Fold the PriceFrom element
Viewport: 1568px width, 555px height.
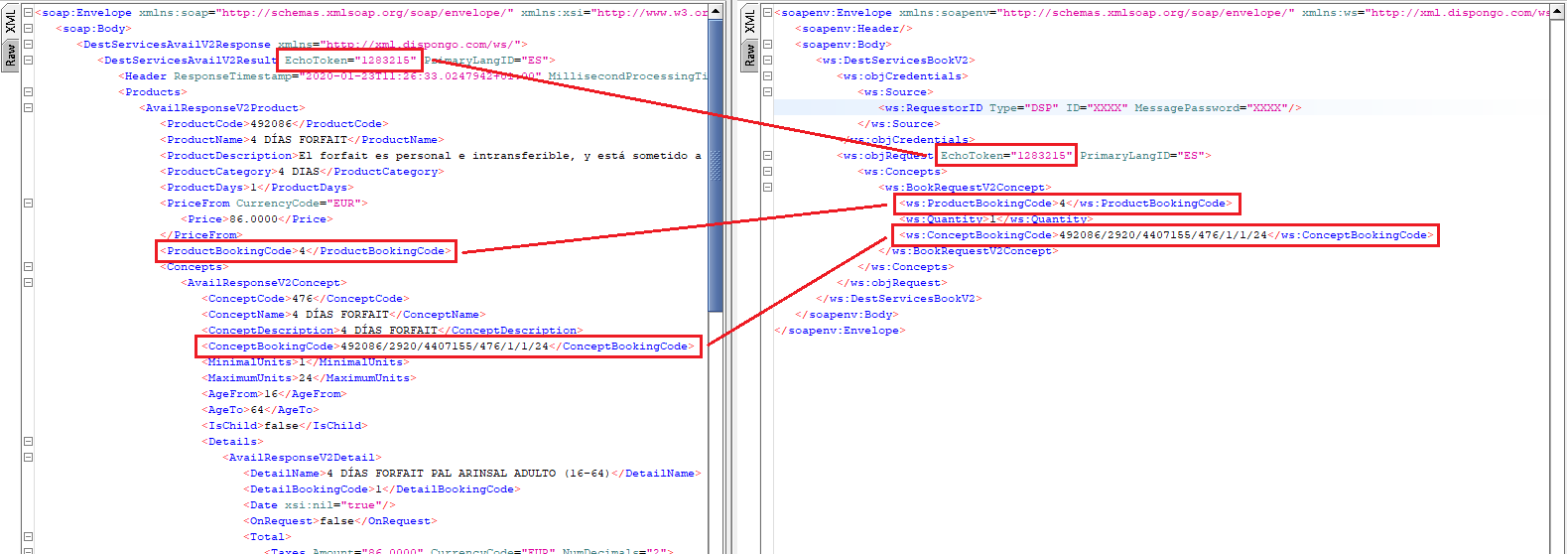[x=28, y=204]
